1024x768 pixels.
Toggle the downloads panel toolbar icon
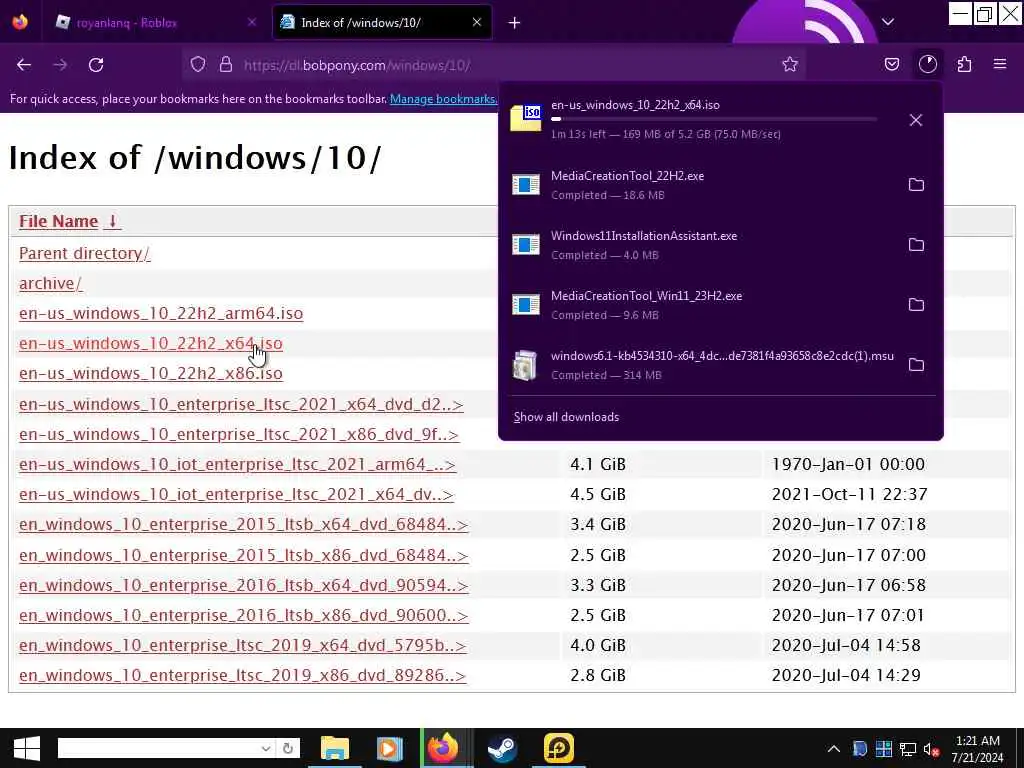pos(927,64)
